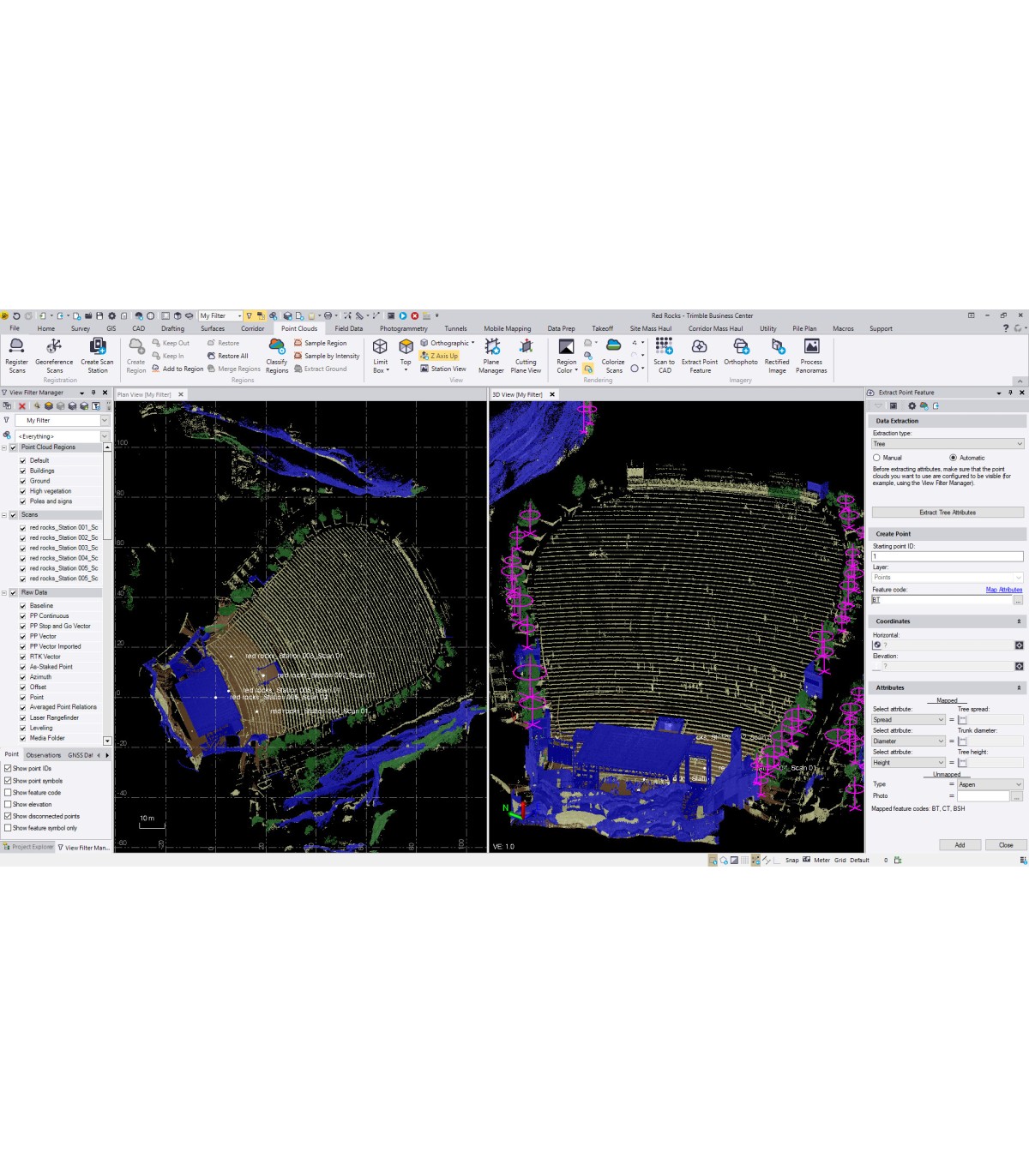Collapse the Attributes section
1029x1176 pixels.
pyautogui.click(x=1019, y=688)
